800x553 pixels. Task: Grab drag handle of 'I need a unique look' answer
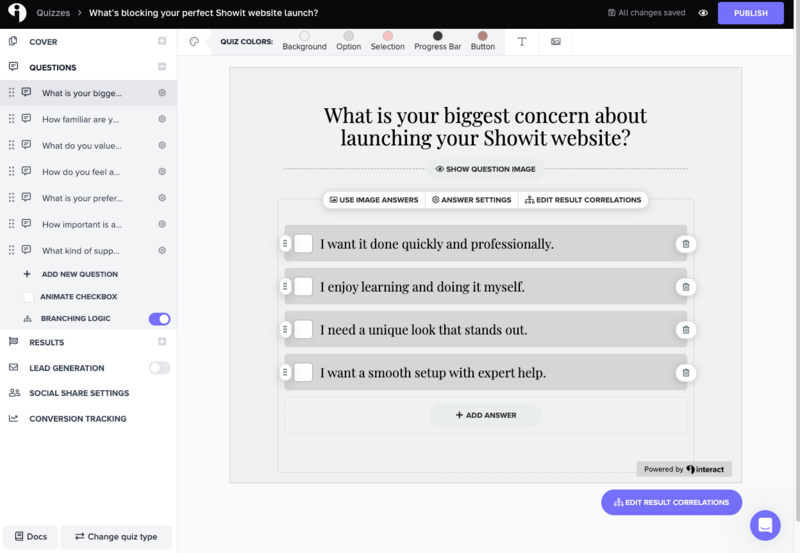coord(285,330)
